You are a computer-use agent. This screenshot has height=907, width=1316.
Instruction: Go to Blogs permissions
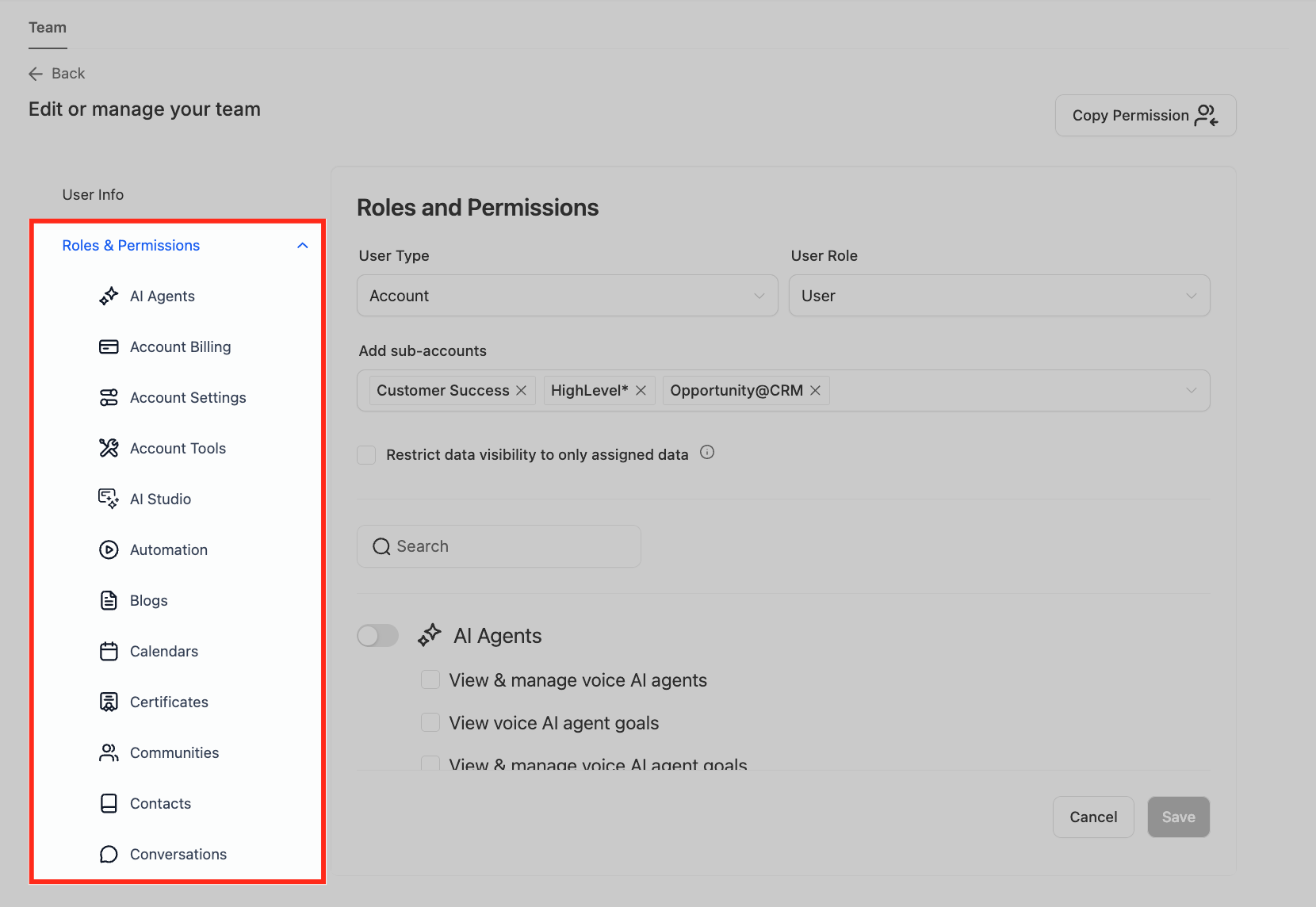[149, 600]
